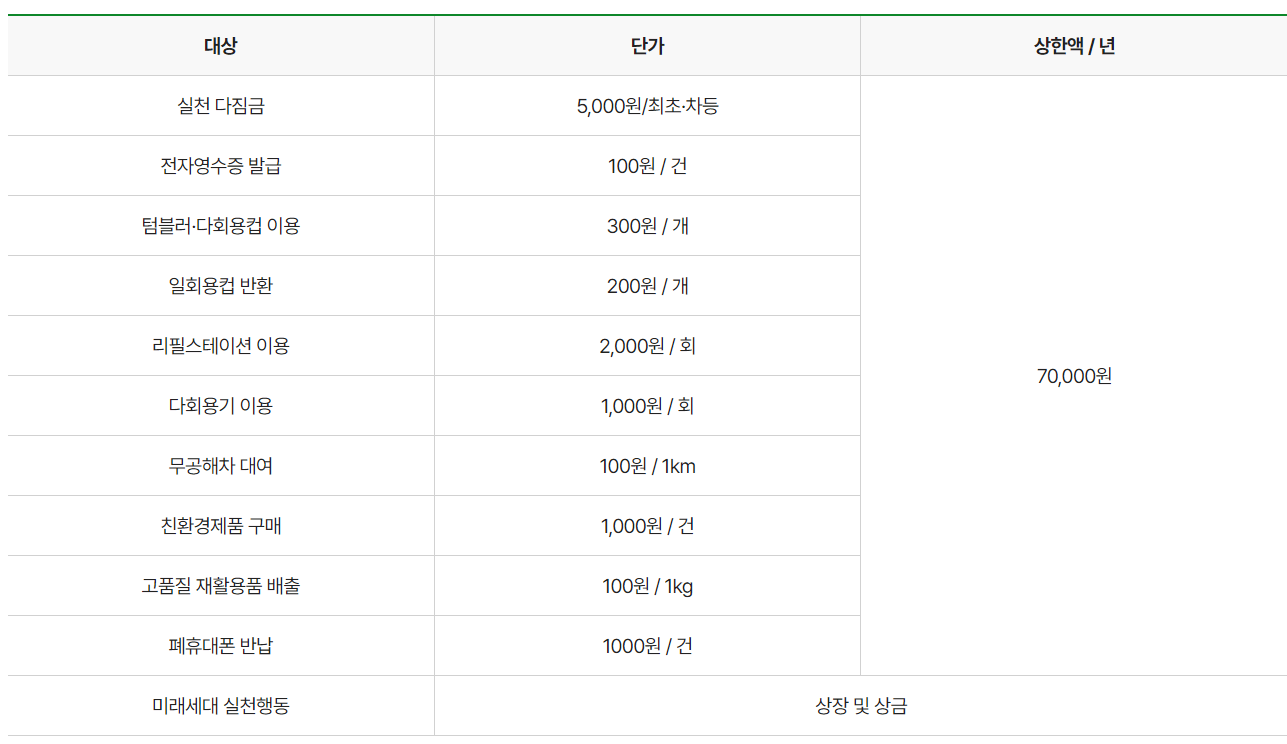
Task: Select the 다회용기 이용 row label
Action: click(221, 406)
